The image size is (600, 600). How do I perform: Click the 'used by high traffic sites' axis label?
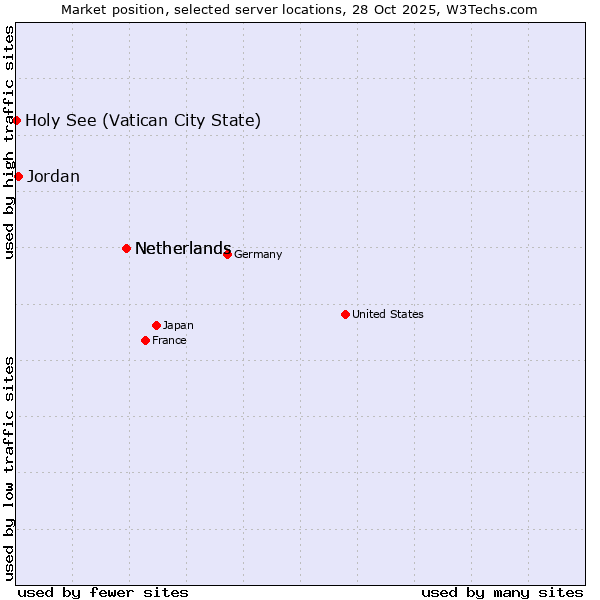pyautogui.click(x=9, y=142)
